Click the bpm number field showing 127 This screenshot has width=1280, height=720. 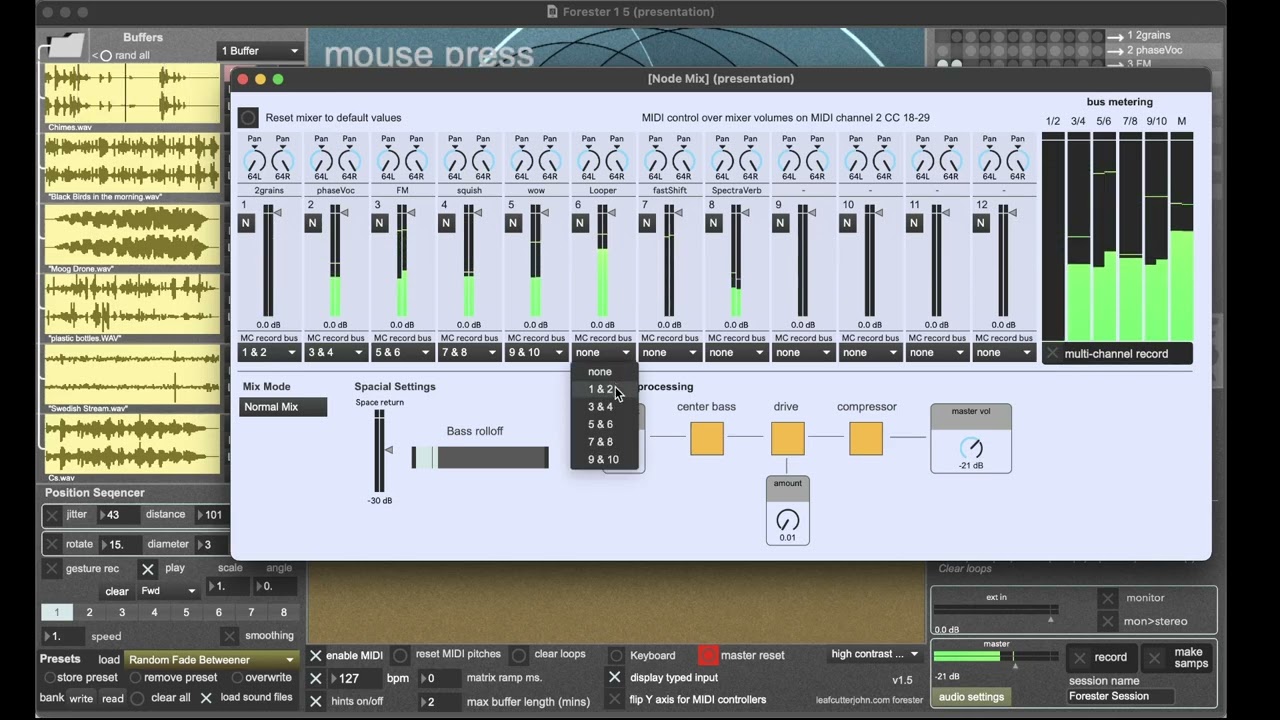[x=355, y=678]
